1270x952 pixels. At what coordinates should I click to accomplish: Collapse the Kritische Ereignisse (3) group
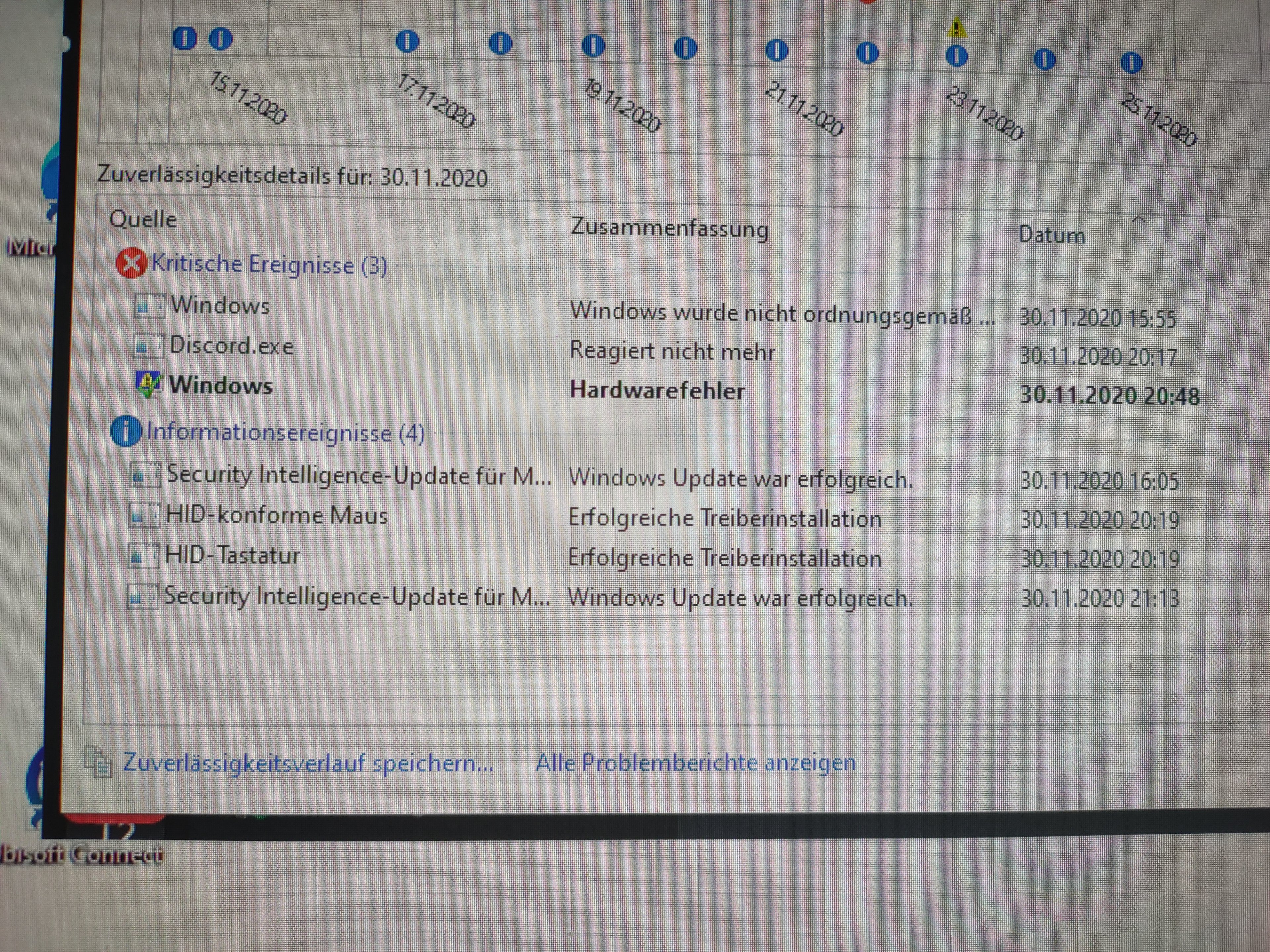[269, 264]
